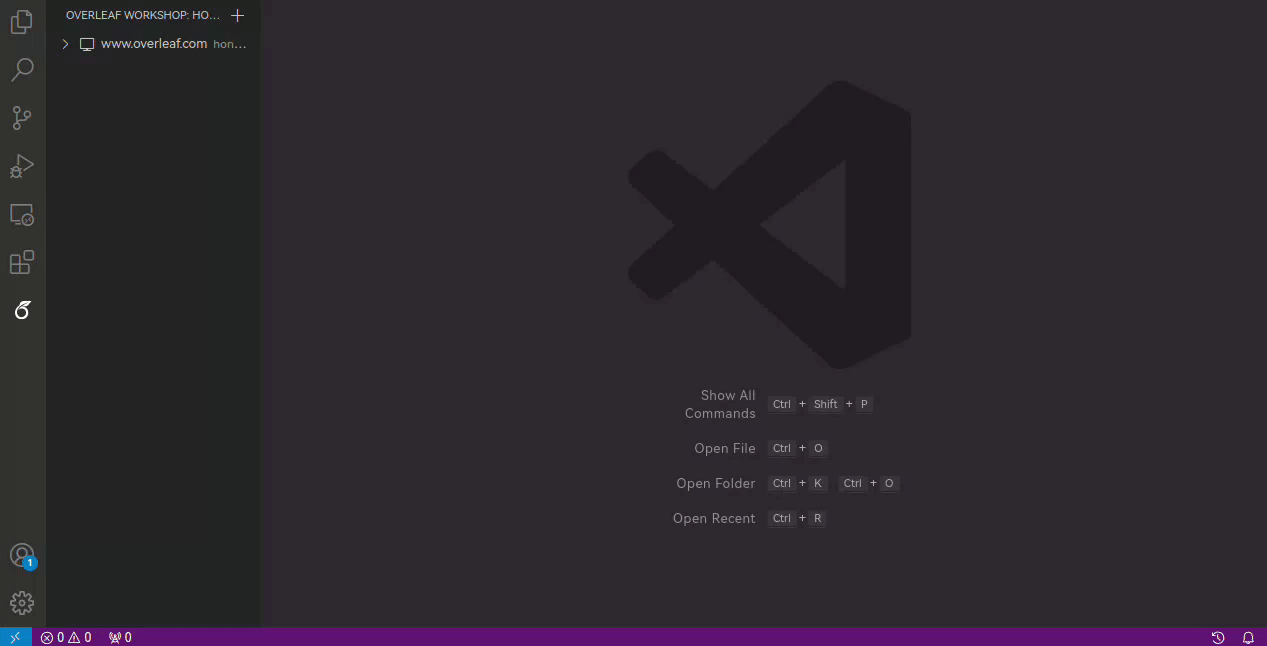
Task: Click the Open Recent label
Action: click(x=714, y=518)
